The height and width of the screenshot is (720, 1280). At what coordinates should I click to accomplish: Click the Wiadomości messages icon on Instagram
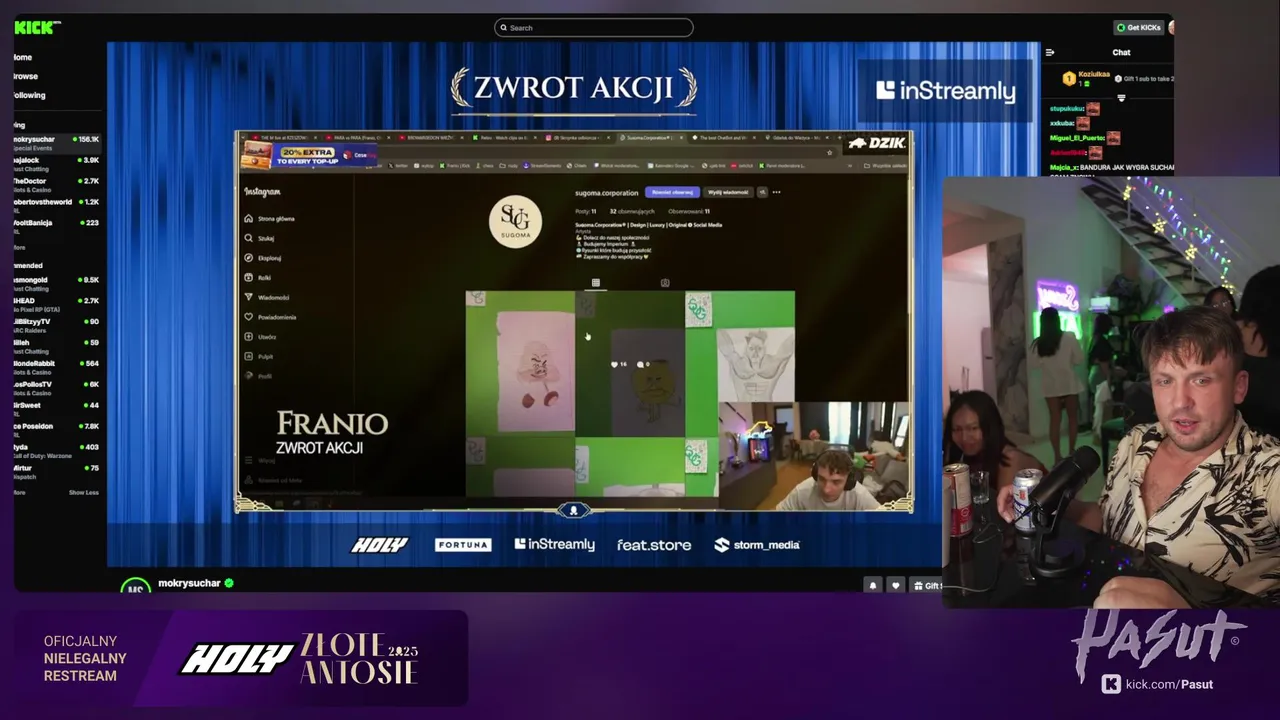[x=249, y=297]
